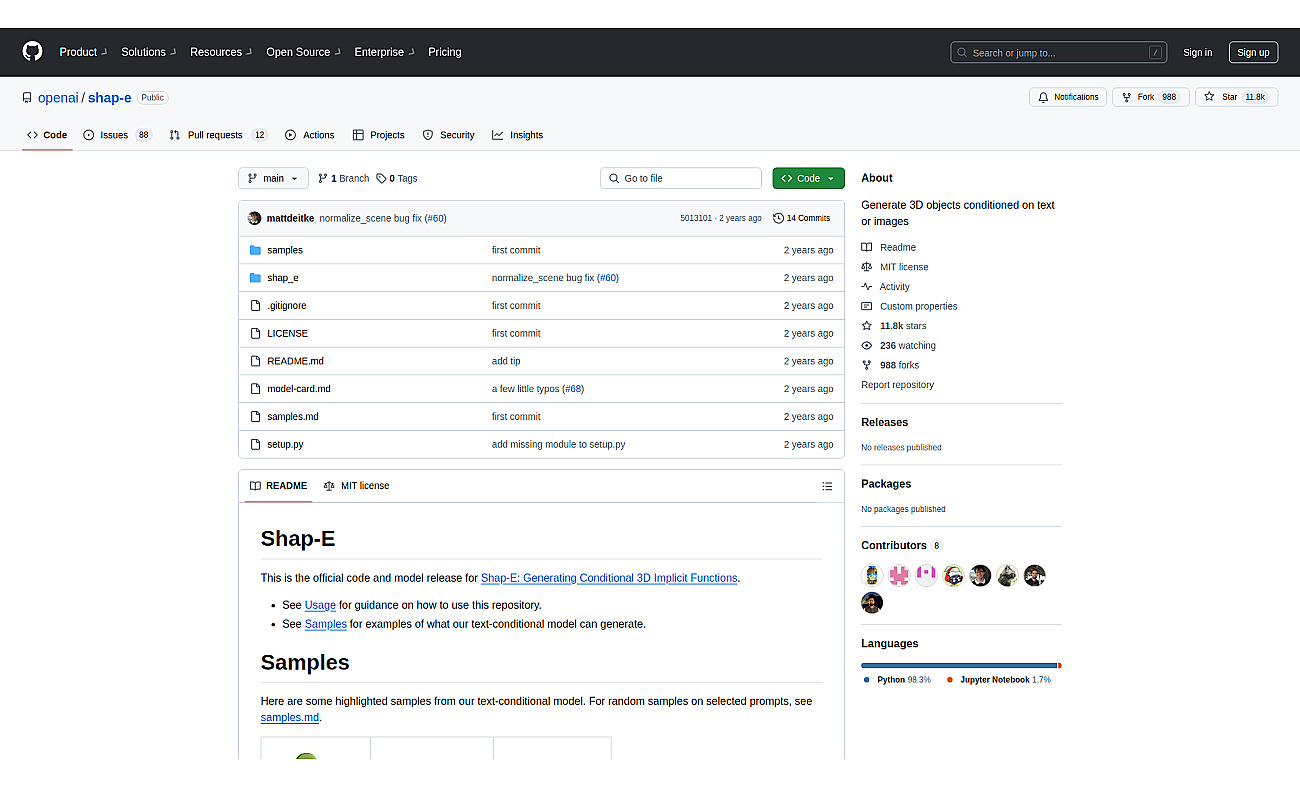The width and height of the screenshot is (1300, 788).
Task: Open the samples folder
Action: (x=285, y=250)
